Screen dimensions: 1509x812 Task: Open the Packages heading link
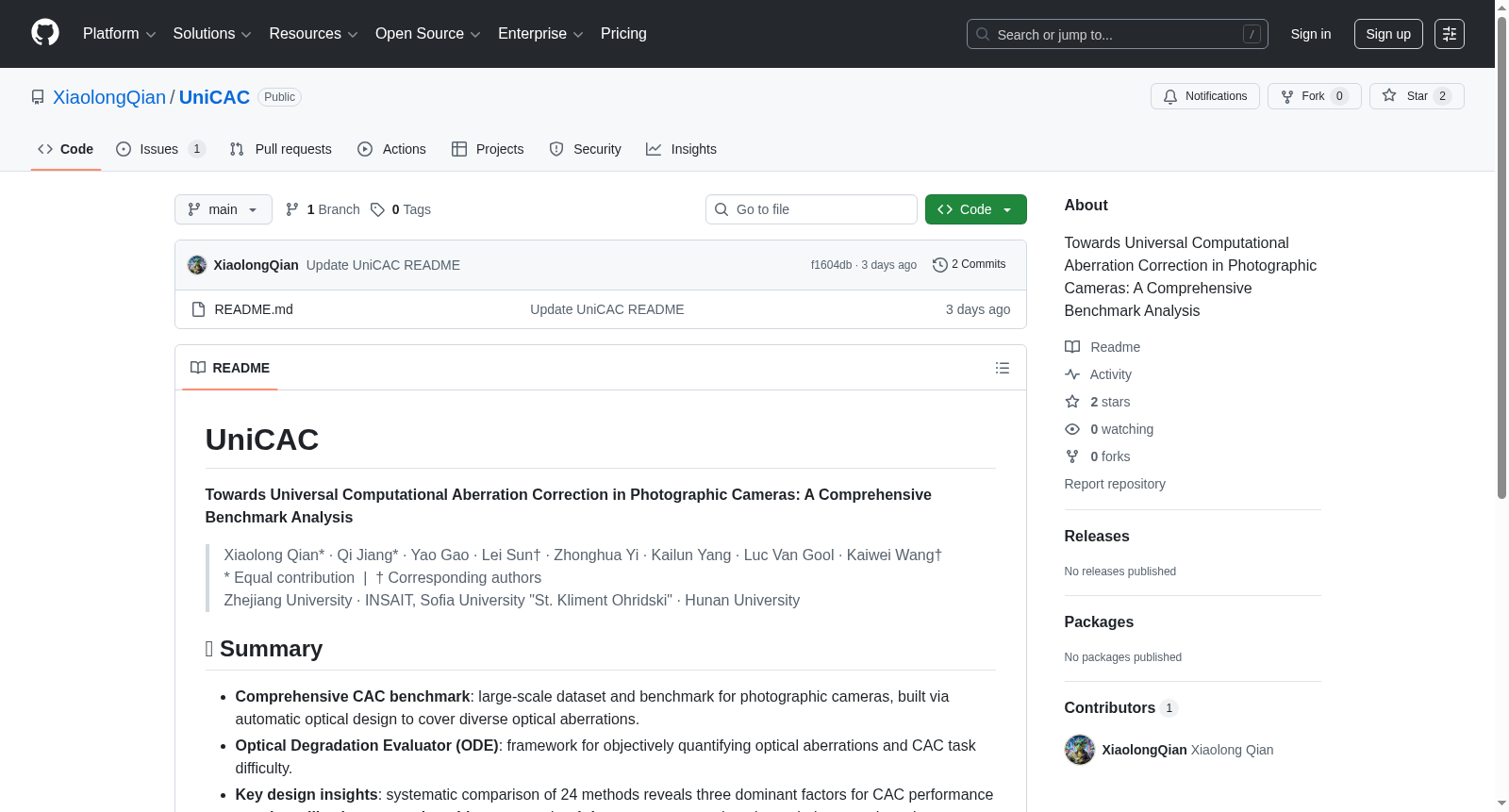click(x=1099, y=621)
